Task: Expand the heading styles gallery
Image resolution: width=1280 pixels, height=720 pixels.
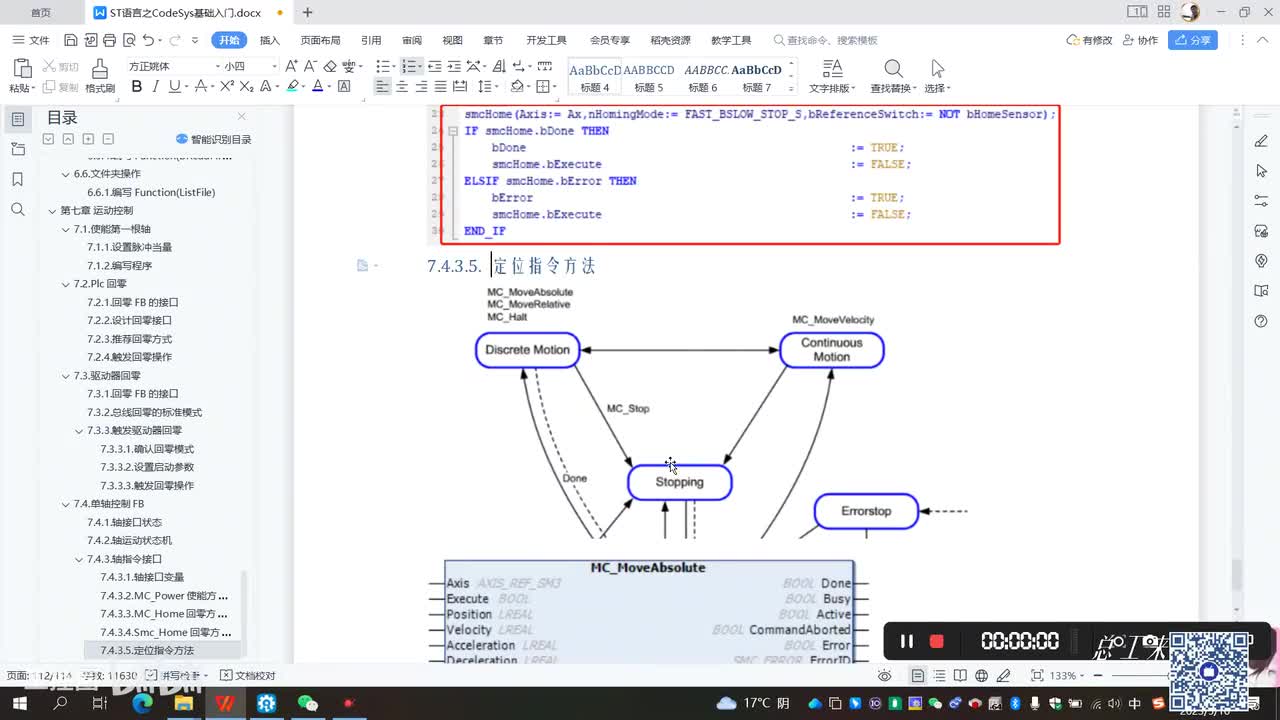Action: coord(792,89)
